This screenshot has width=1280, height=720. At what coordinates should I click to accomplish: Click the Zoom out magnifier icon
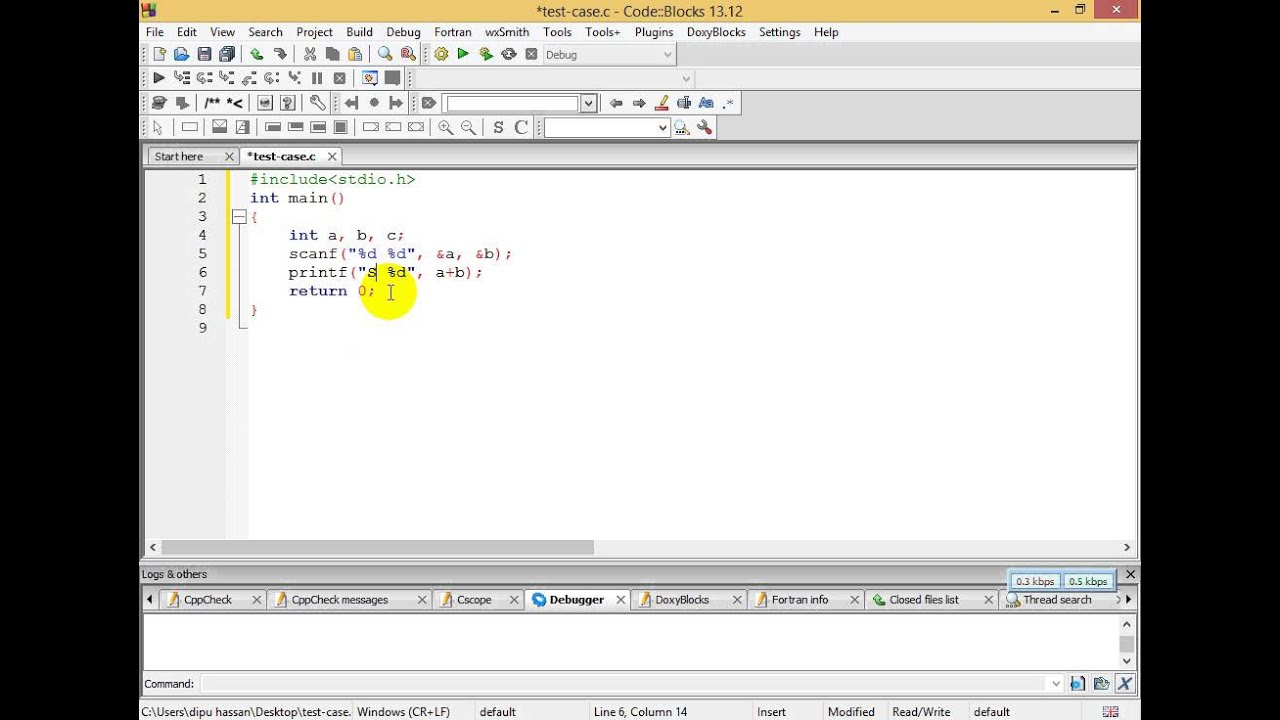[x=468, y=127]
